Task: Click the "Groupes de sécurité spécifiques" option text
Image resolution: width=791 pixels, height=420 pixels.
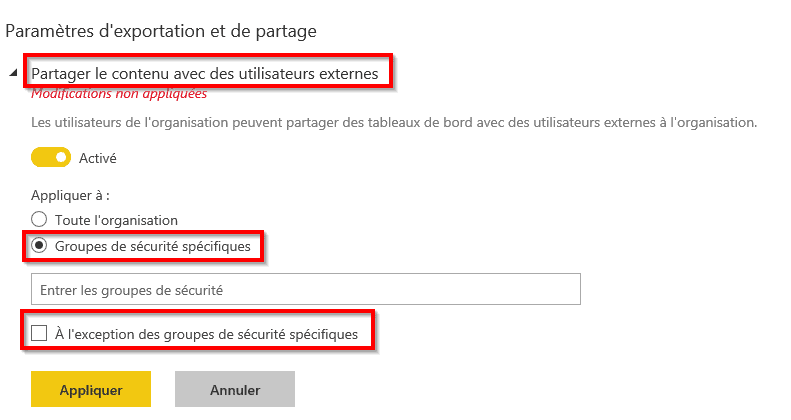Action: tap(152, 245)
